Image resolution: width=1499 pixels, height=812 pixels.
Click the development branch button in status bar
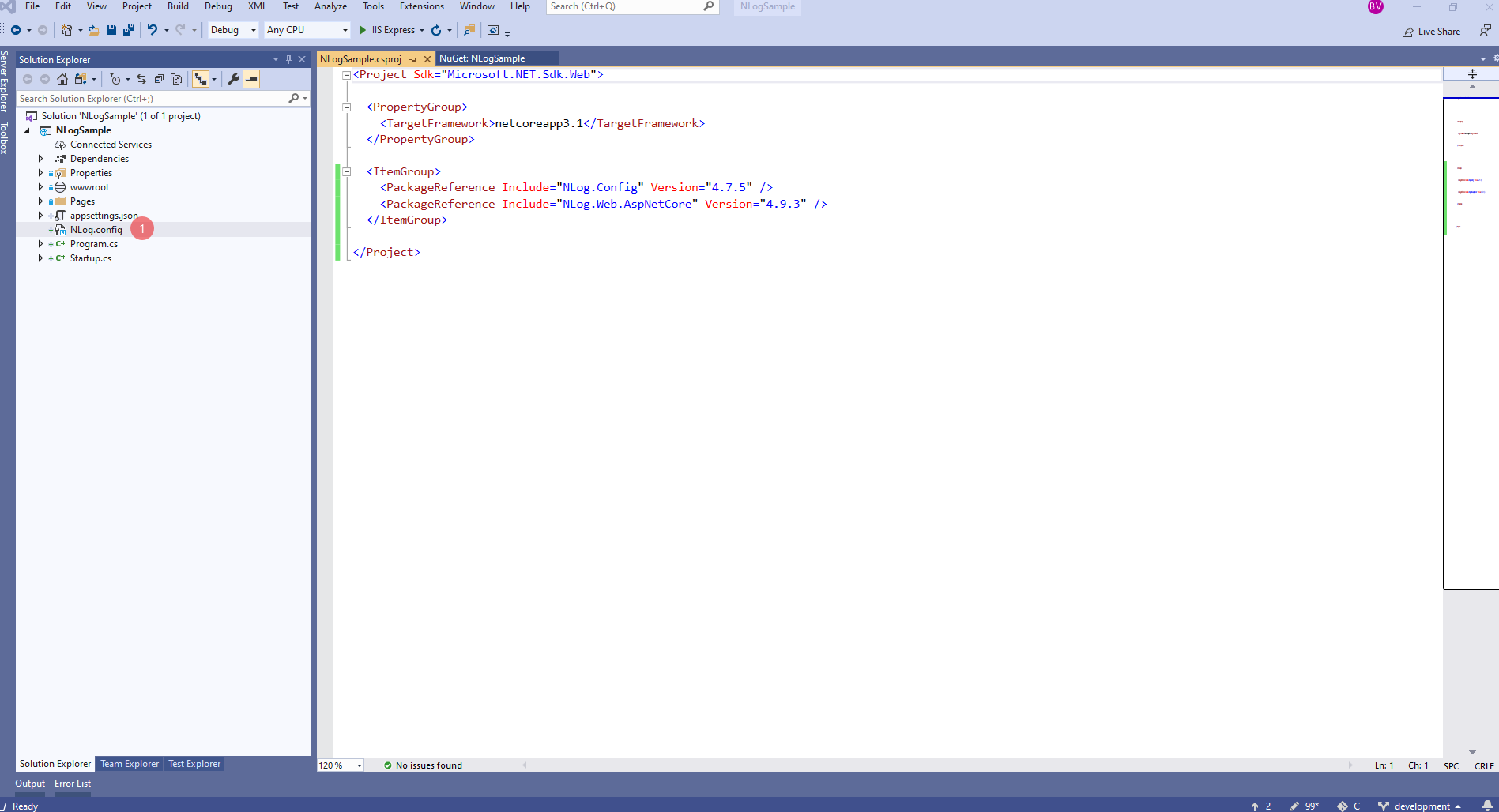click(x=1419, y=806)
